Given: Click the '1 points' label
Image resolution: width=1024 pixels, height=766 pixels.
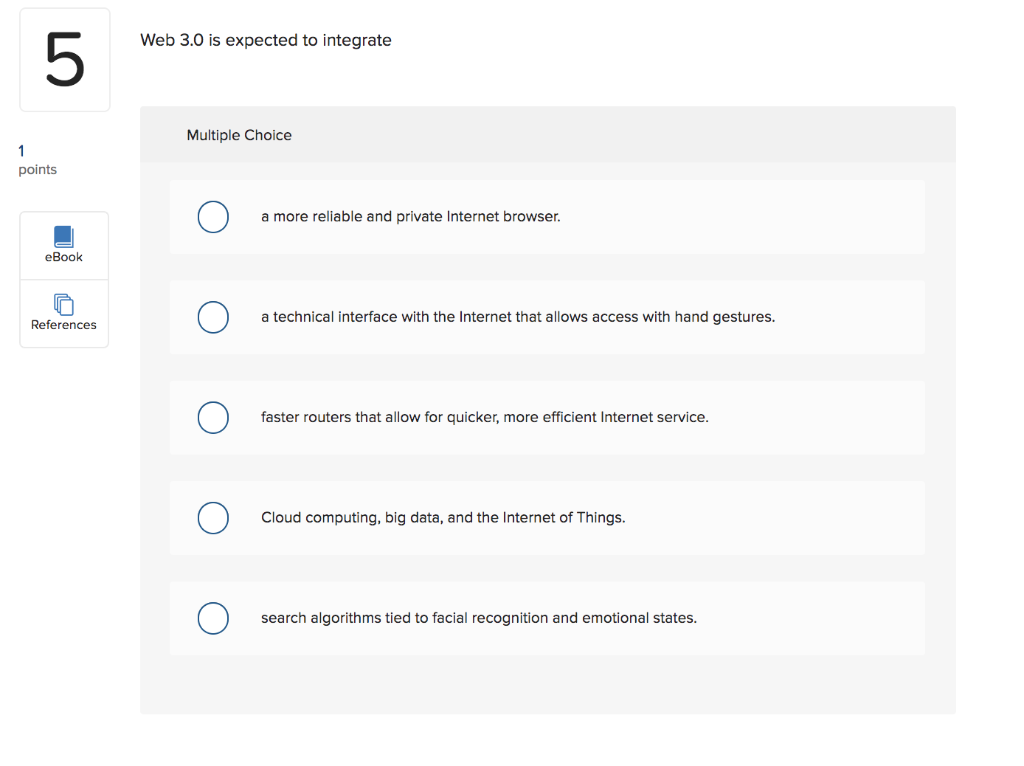Looking at the screenshot, I should tap(30, 160).
